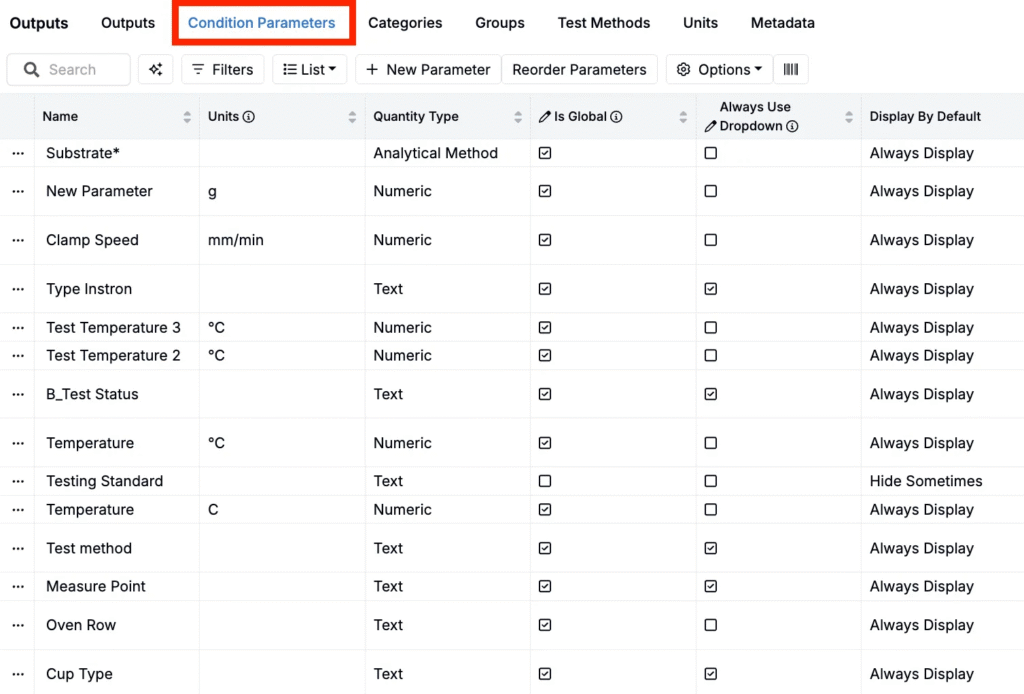
Task: Open the Filters panel
Action: click(x=222, y=69)
